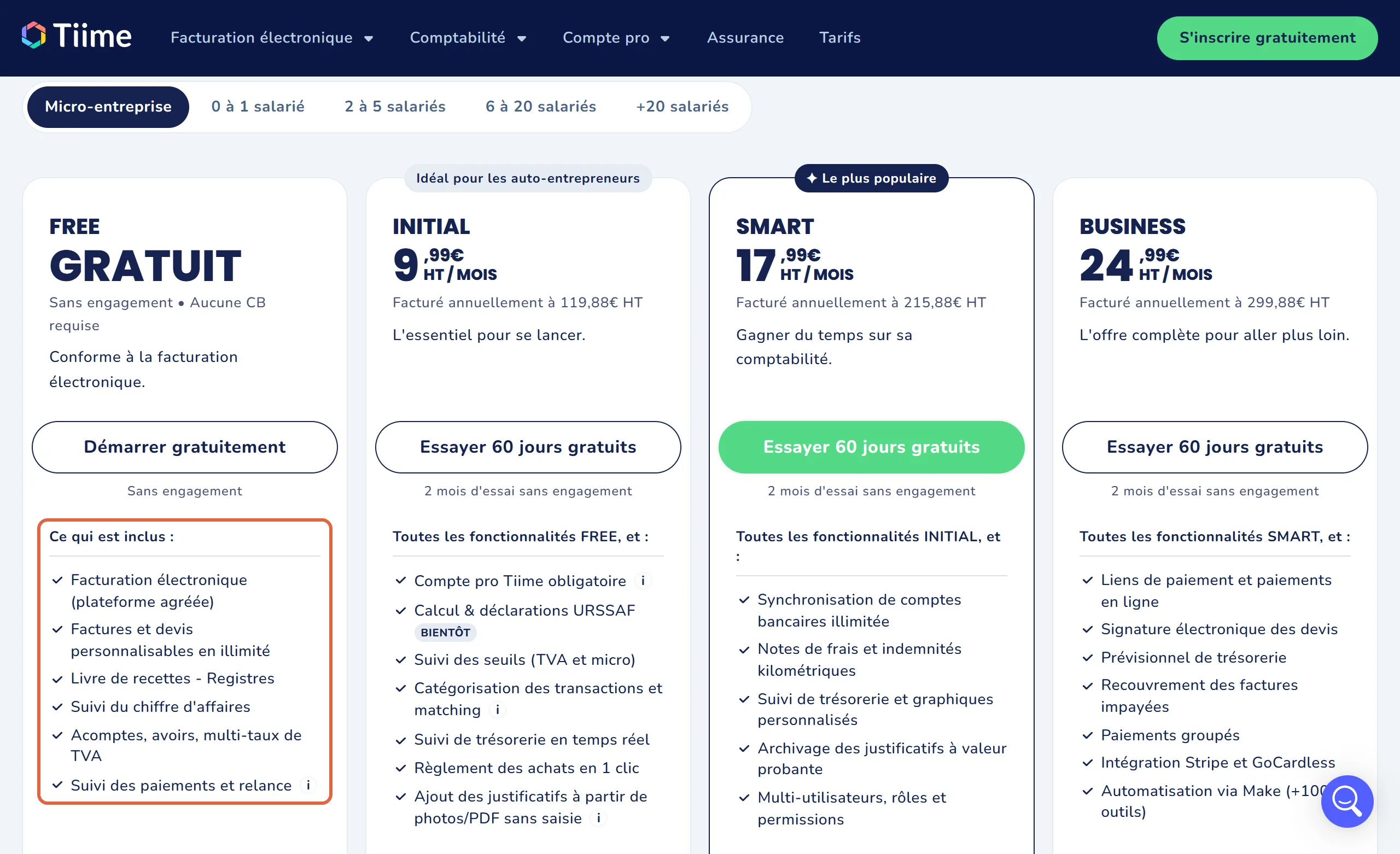Start 60-day trial on SMART plan
Viewport: 1400px width, 854px height.
pyautogui.click(x=871, y=447)
